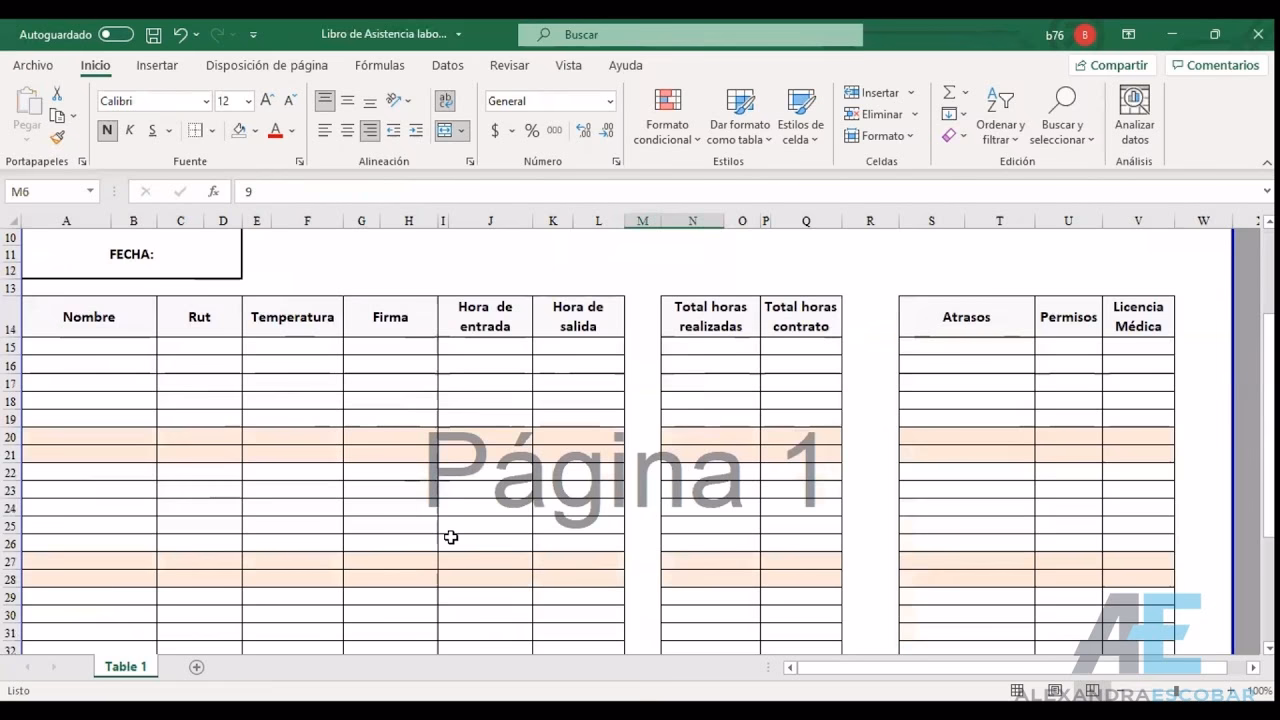
Task: Open the font size dropdown
Action: click(248, 101)
